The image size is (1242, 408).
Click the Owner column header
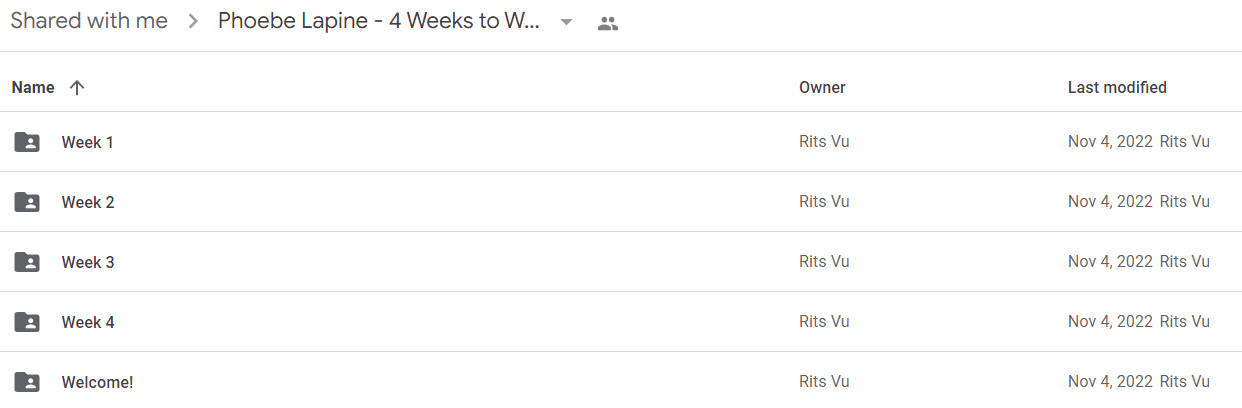(x=822, y=88)
